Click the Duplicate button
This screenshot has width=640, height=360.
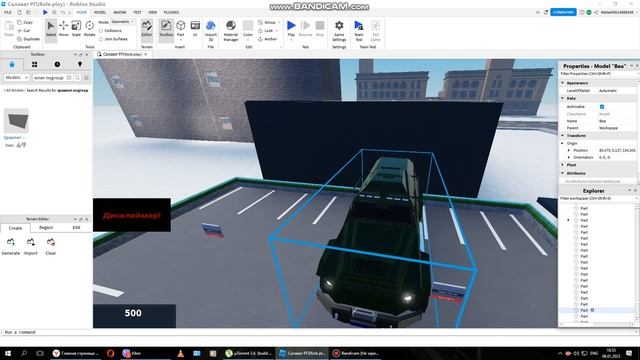point(28,39)
